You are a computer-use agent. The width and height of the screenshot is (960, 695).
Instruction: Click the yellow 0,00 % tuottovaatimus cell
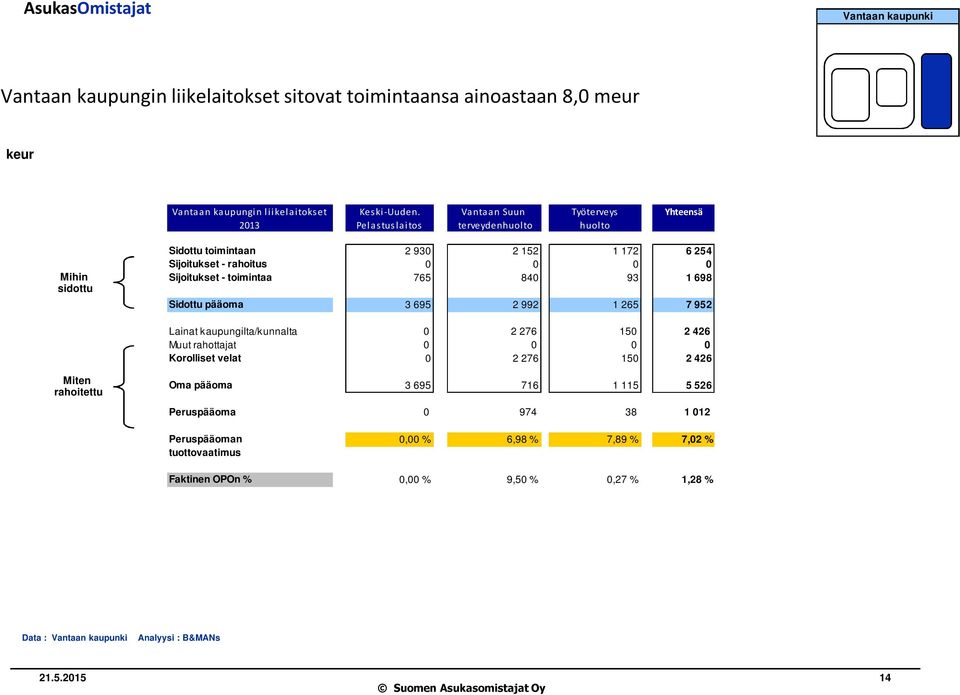[x=389, y=439]
